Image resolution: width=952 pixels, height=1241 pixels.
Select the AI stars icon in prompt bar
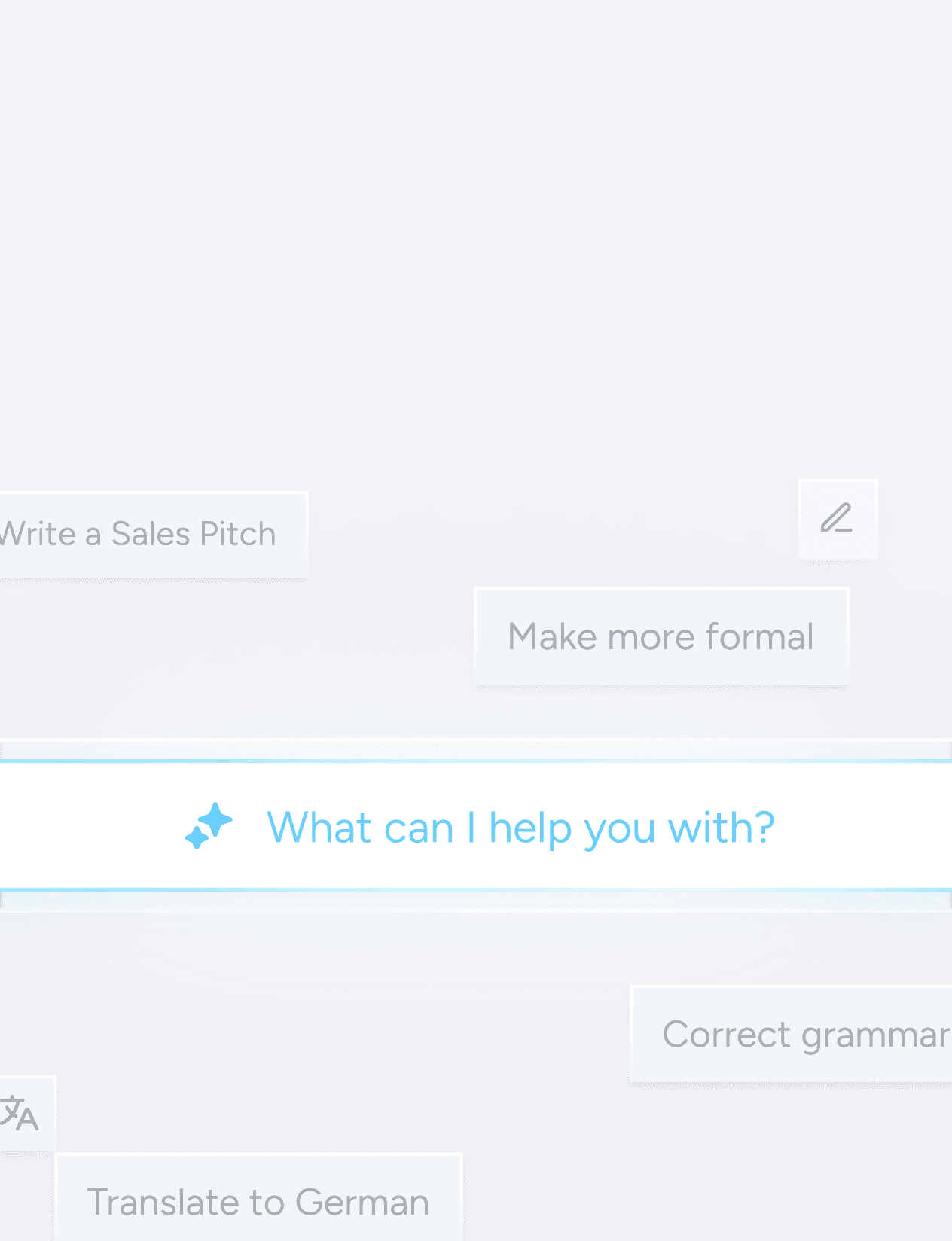click(x=209, y=826)
